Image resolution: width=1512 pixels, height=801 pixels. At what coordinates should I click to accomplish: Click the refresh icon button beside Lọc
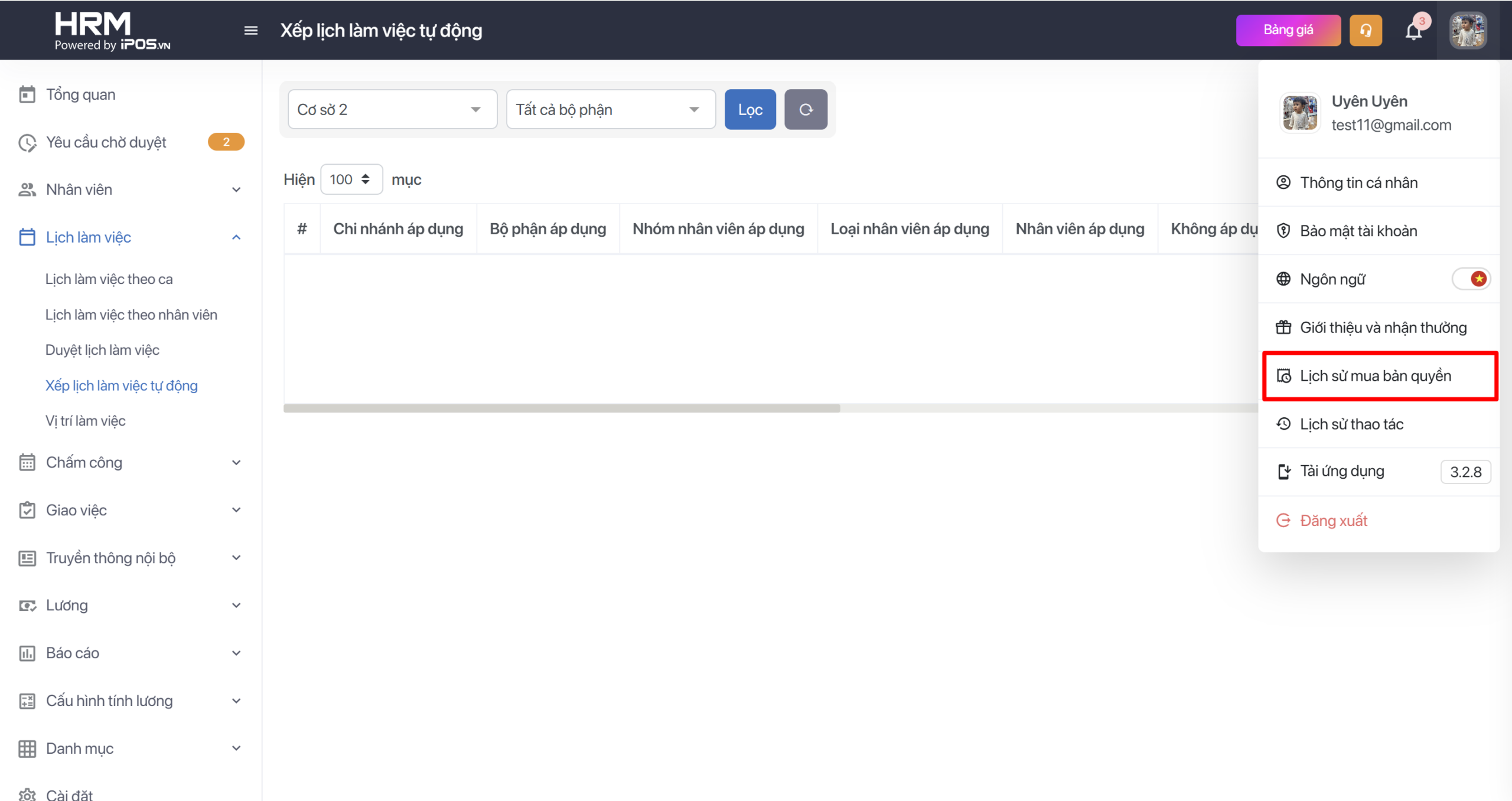coord(806,109)
